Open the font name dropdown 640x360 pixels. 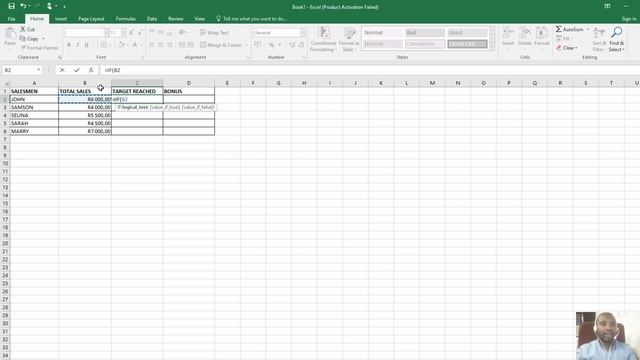(x=106, y=32)
